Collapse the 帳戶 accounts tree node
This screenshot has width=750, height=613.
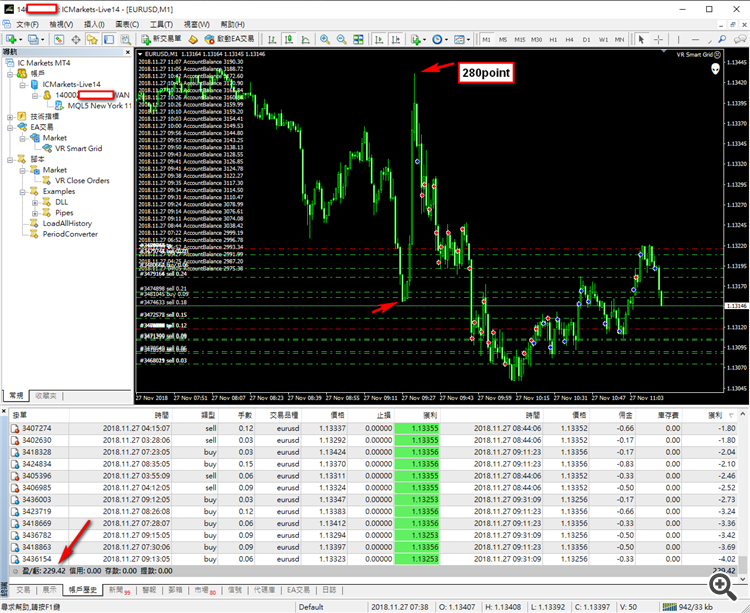tap(10, 74)
